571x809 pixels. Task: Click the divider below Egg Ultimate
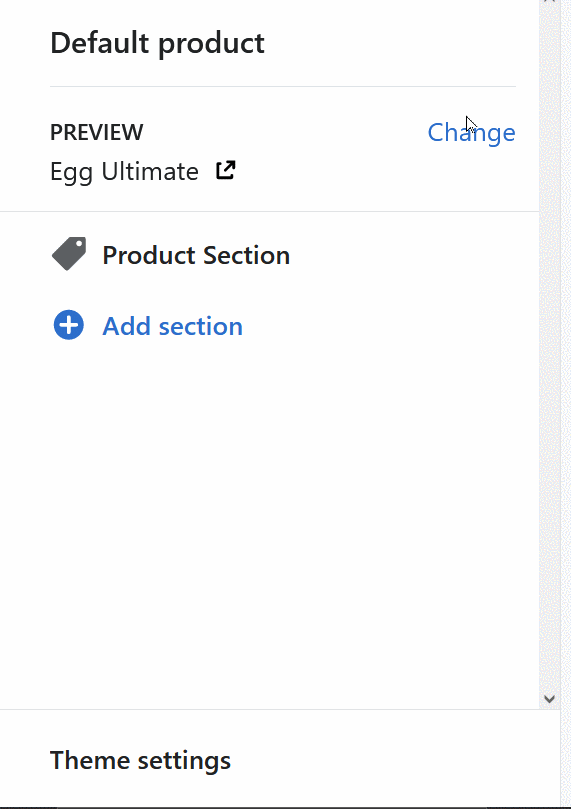269,212
